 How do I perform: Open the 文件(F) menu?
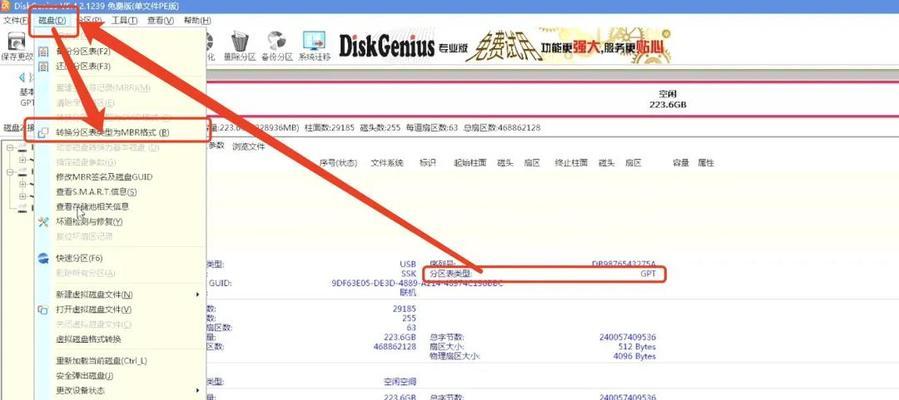coord(15,21)
